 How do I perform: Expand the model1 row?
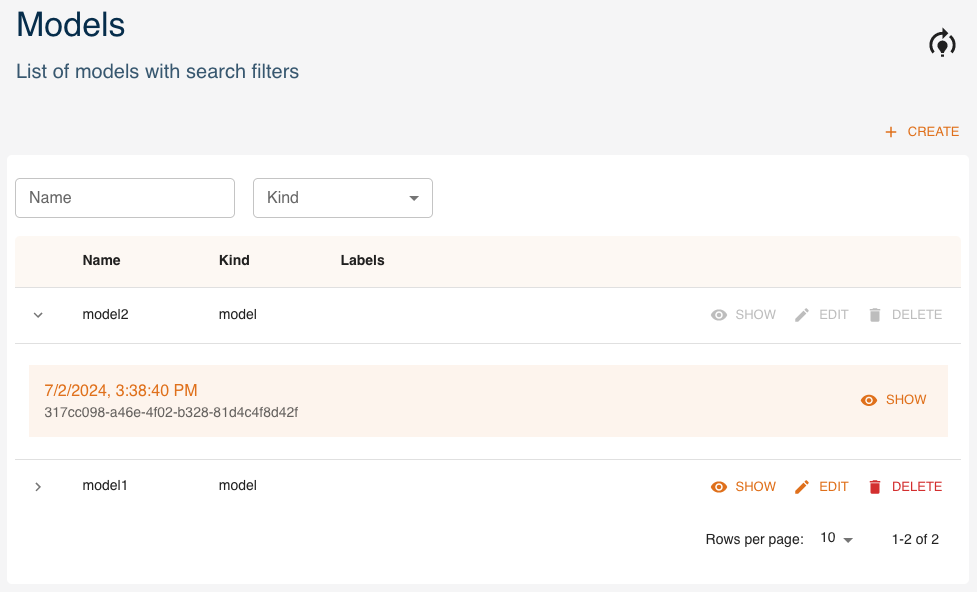38,487
